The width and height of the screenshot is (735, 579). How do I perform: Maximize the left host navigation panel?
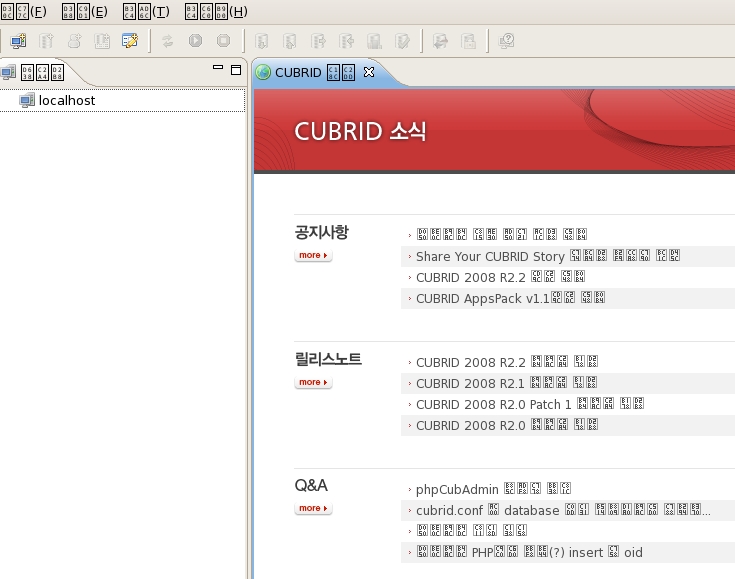236,70
